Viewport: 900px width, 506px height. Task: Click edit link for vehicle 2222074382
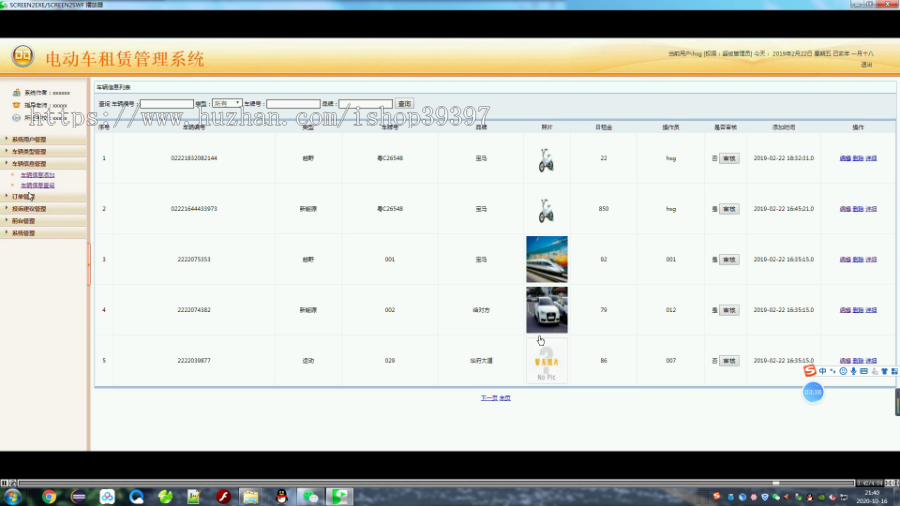[845, 310]
